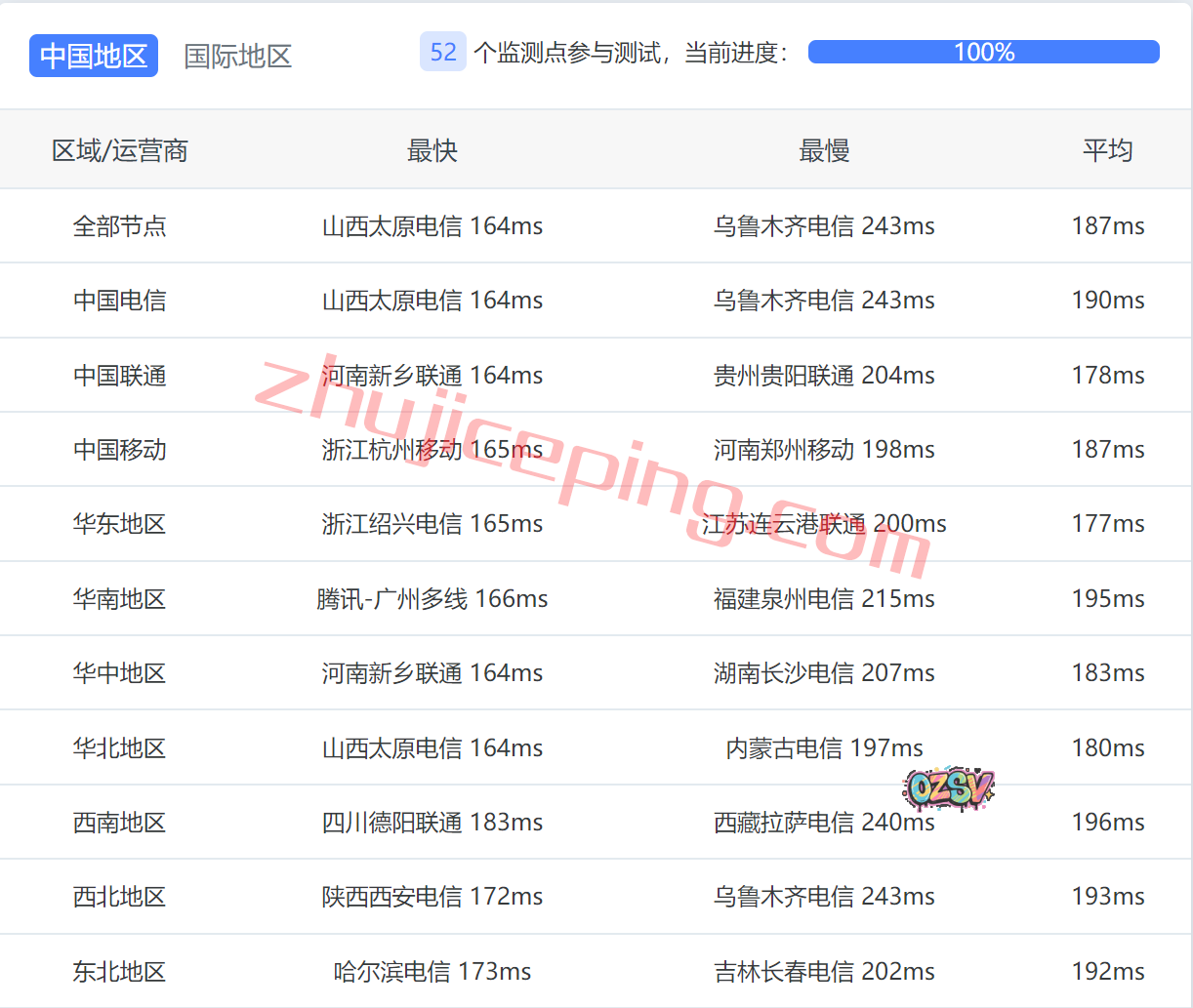Screen dimensions: 1193x1008
Task: Sort by the 最快 column header
Action: (x=432, y=150)
